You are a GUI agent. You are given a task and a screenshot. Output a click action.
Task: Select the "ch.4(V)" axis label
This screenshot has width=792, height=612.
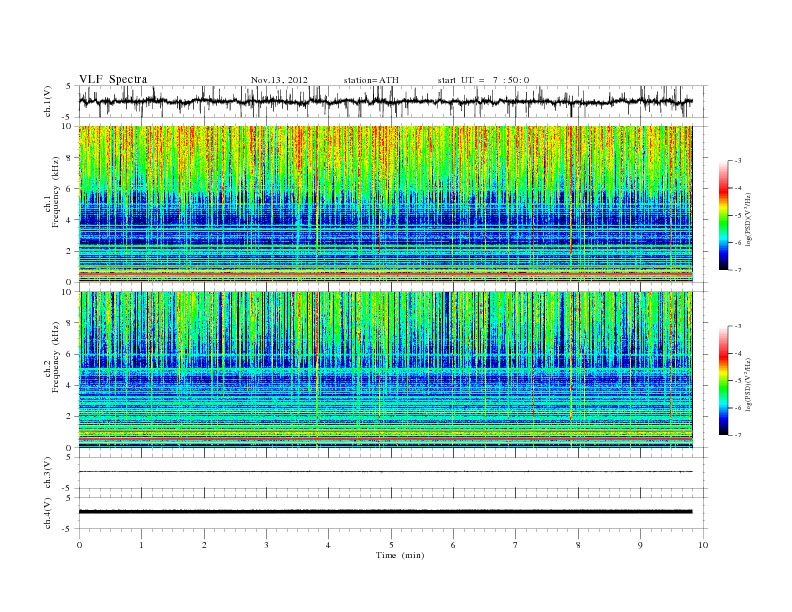point(48,513)
